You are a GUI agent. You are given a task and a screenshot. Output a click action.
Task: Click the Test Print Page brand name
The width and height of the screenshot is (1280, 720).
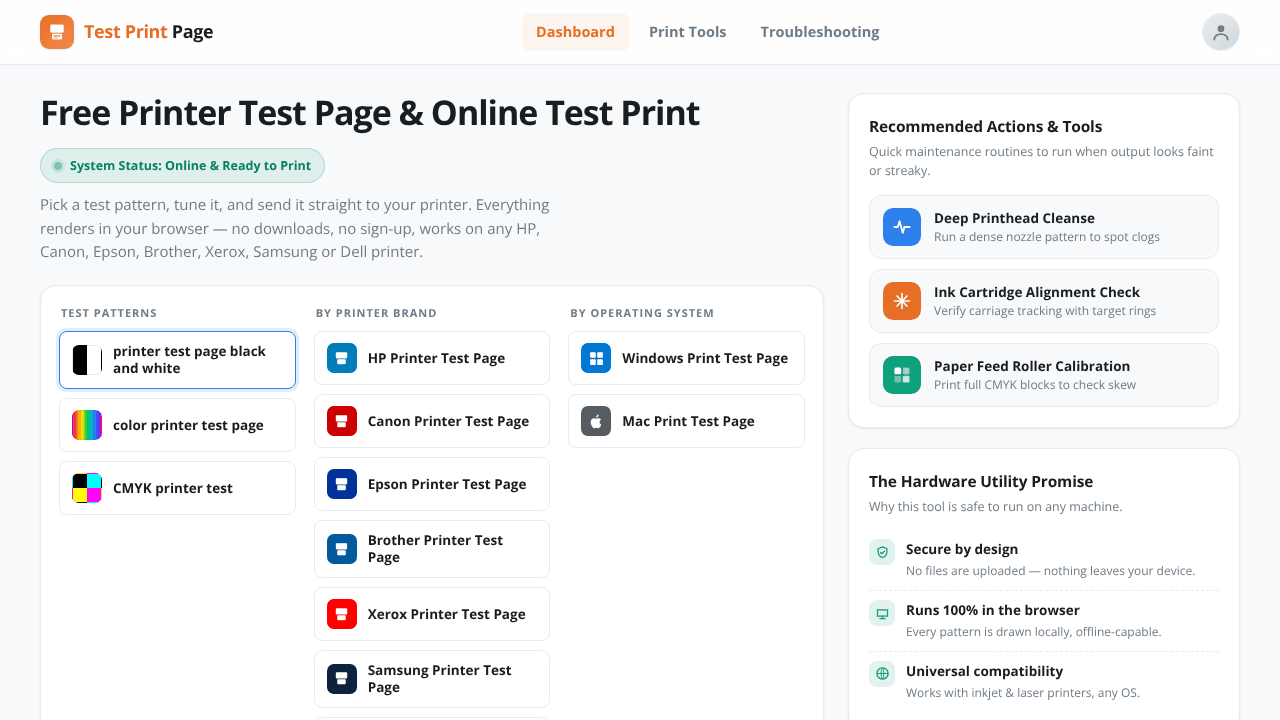(x=148, y=32)
